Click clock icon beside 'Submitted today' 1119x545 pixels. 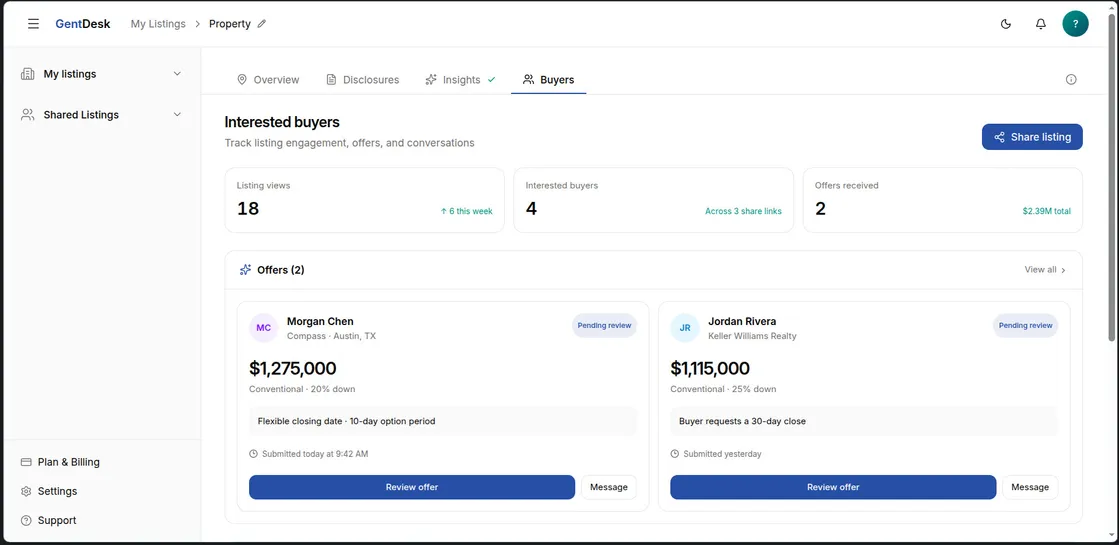tap(253, 454)
